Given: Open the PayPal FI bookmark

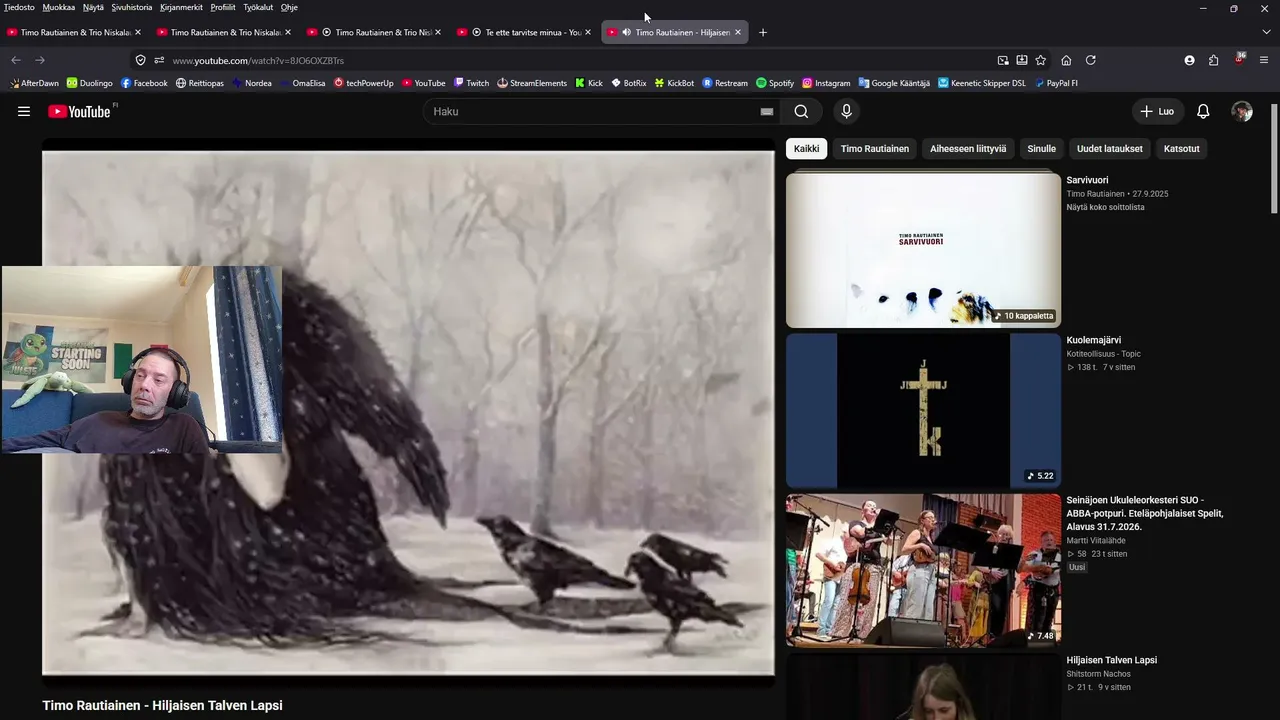Looking at the screenshot, I should (1056, 83).
